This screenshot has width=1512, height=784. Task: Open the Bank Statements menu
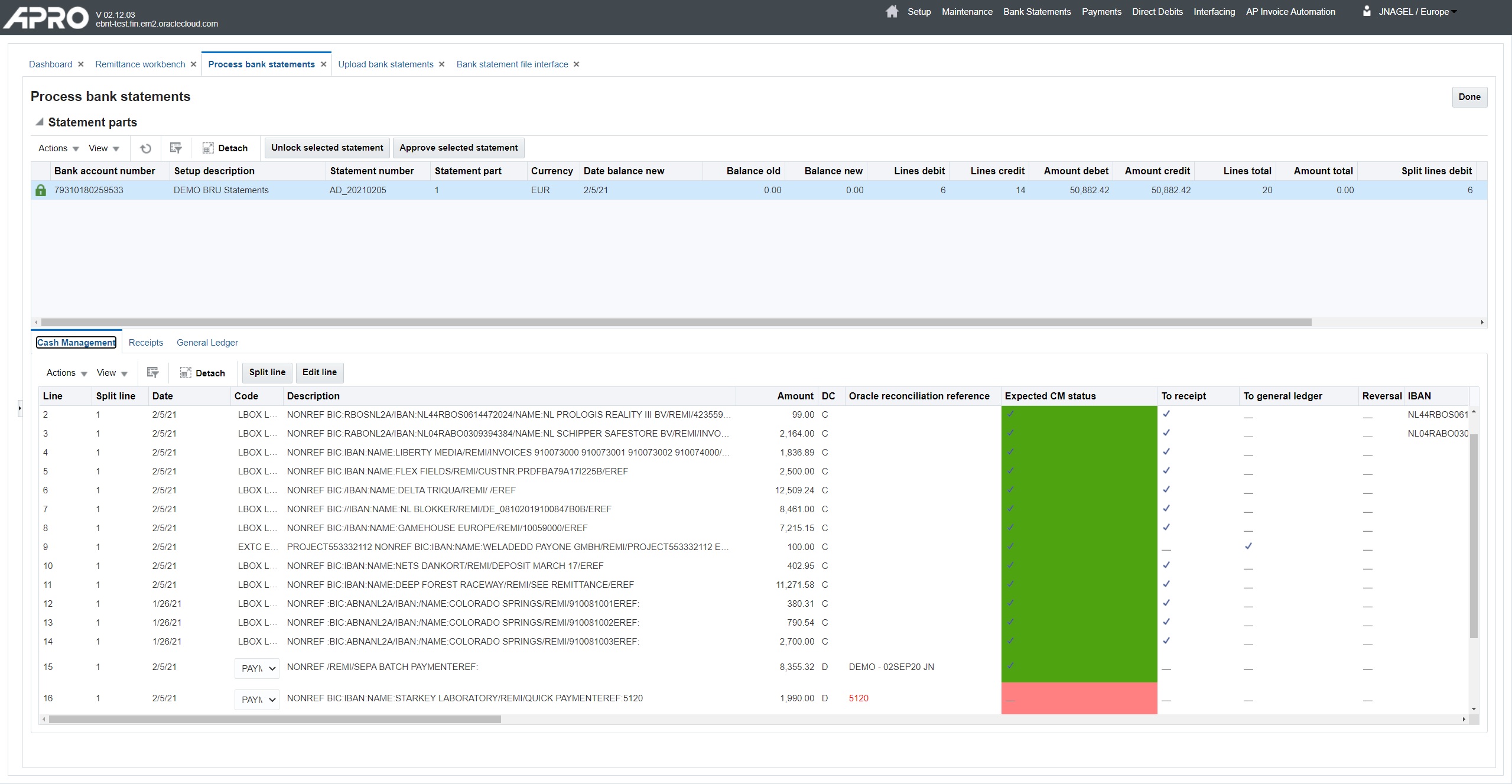pos(1036,12)
